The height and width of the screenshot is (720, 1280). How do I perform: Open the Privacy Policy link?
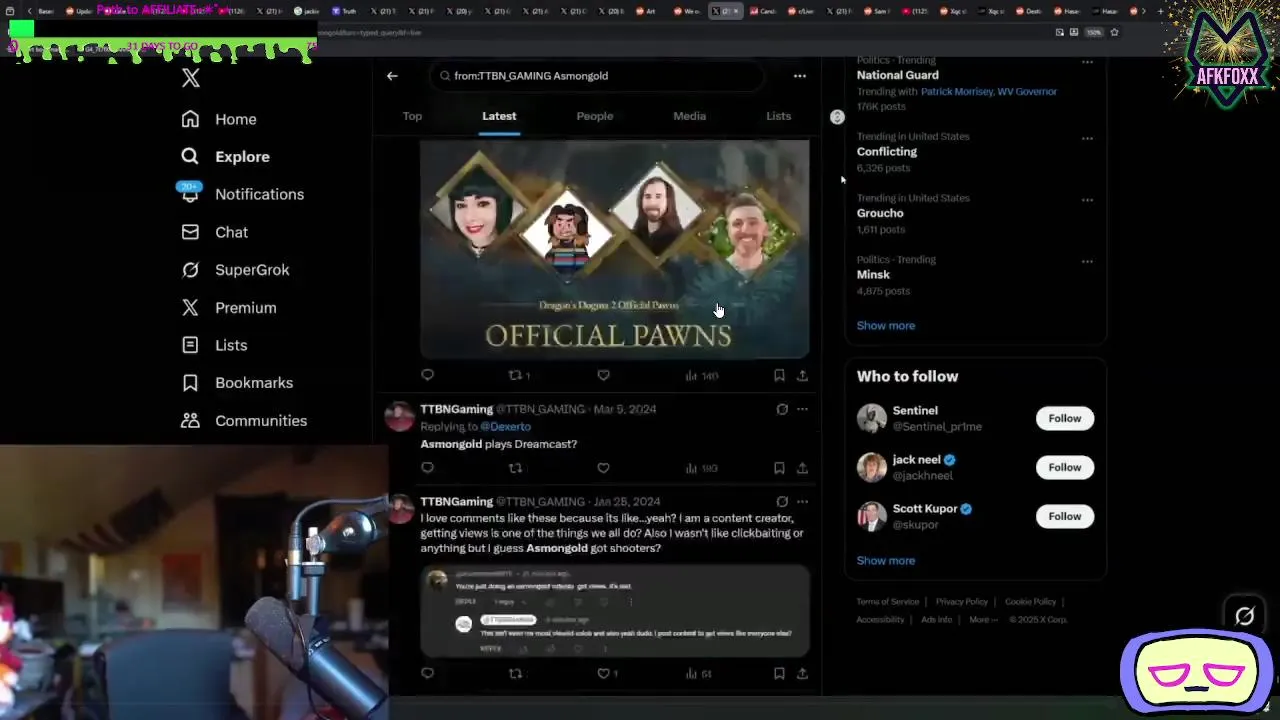961,602
